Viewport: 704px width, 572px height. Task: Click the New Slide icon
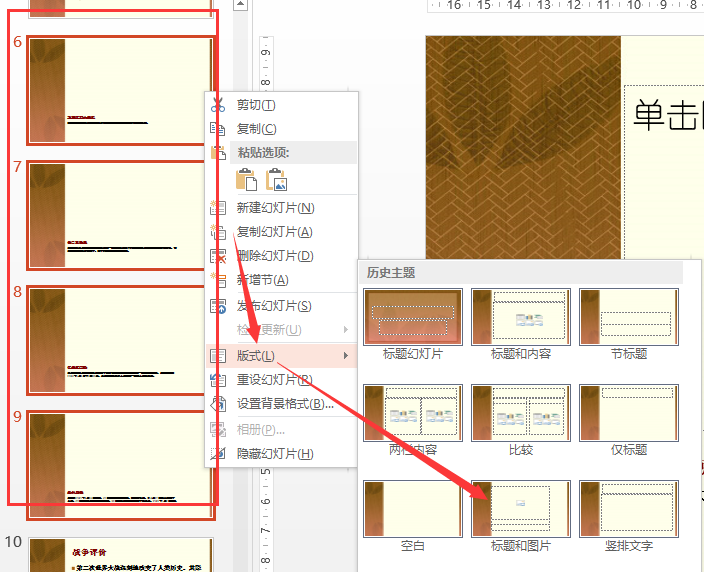click(218, 207)
